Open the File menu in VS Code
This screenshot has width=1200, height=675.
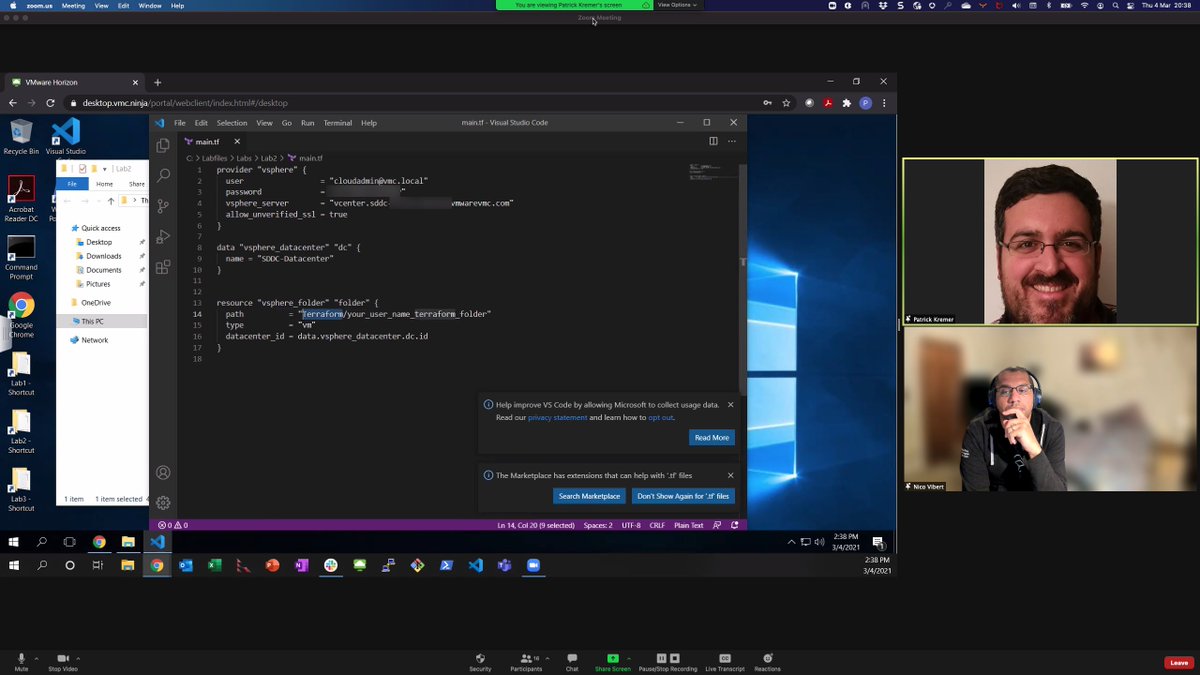(180, 123)
